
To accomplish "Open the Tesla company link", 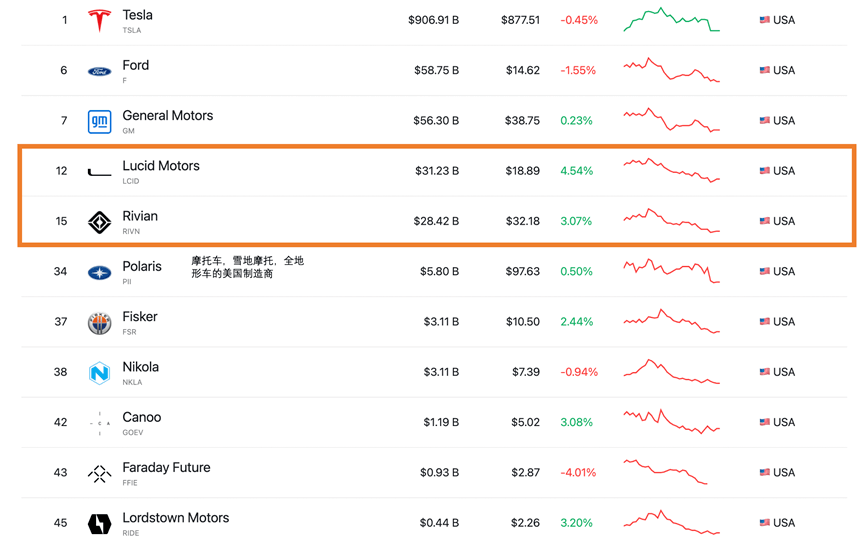I will [x=137, y=15].
